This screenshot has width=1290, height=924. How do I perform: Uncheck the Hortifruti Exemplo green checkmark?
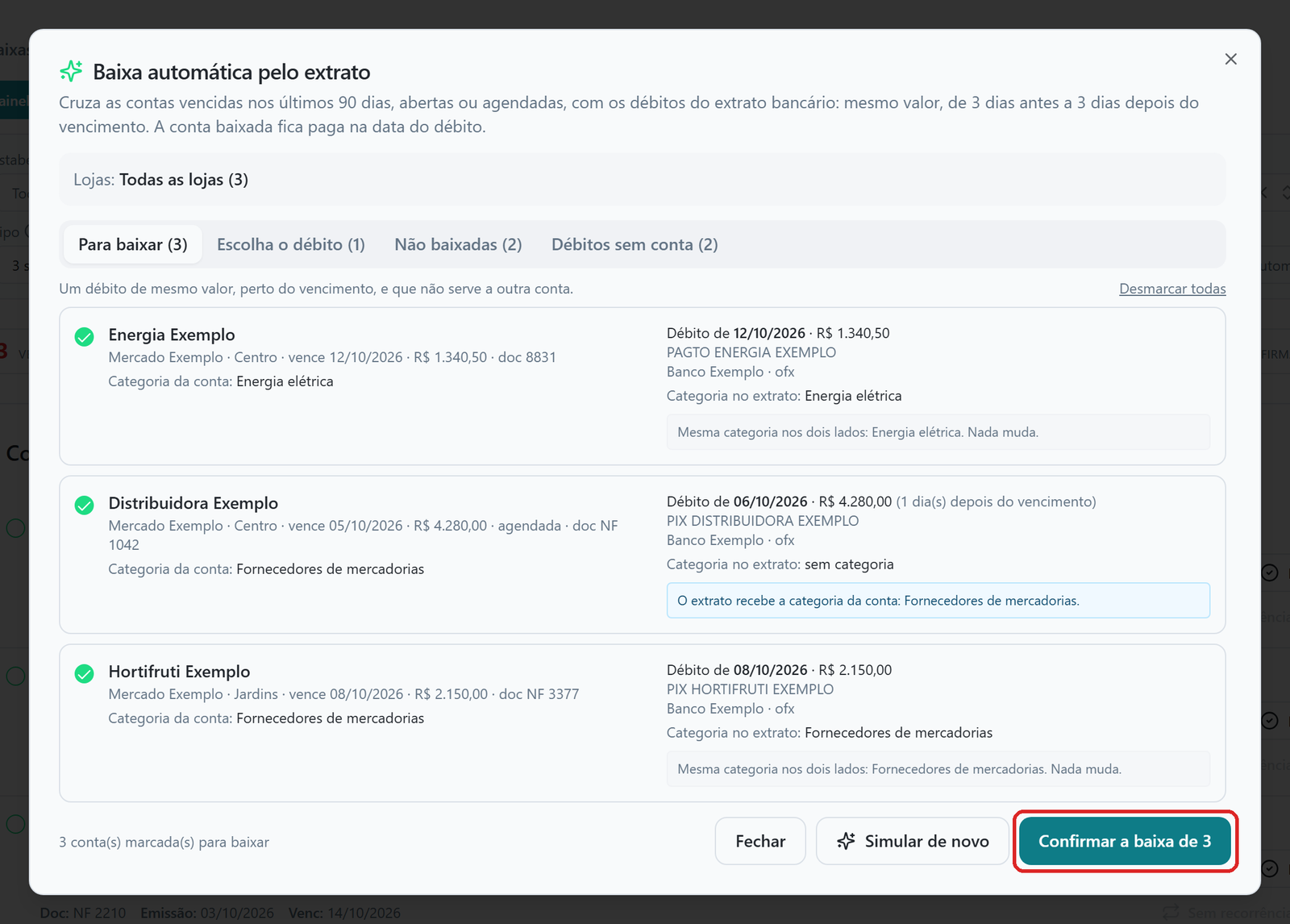[84, 674]
